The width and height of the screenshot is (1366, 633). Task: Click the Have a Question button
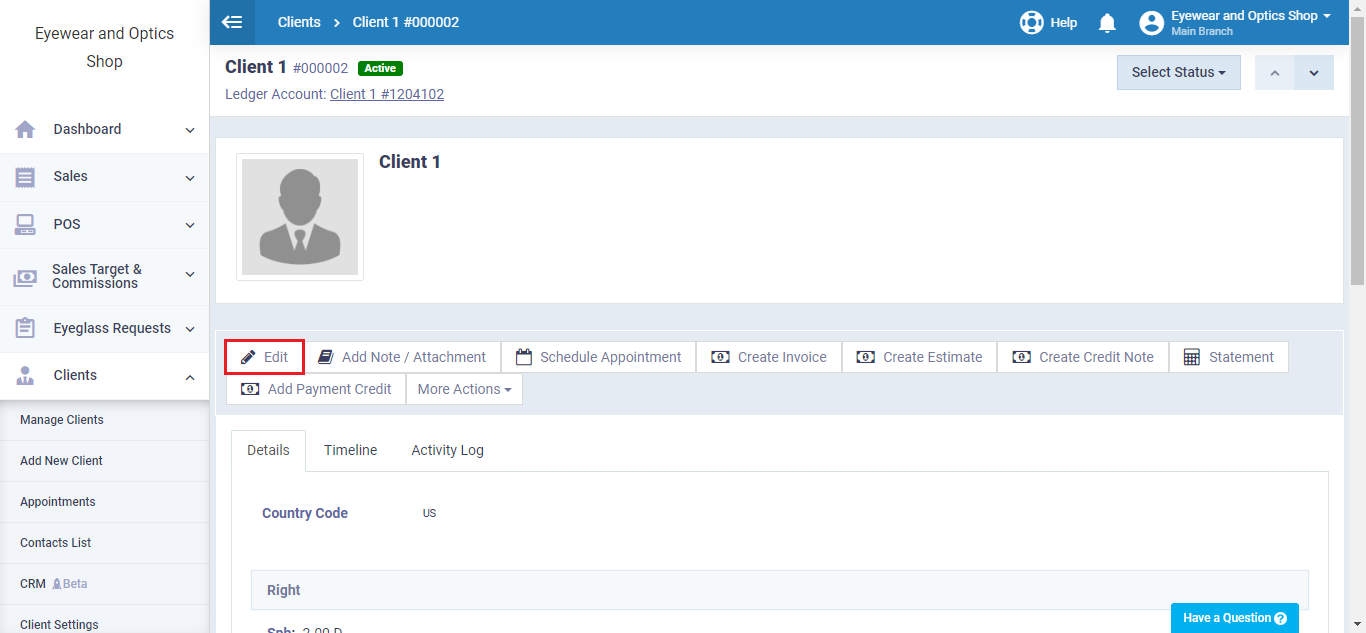[x=1234, y=618]
